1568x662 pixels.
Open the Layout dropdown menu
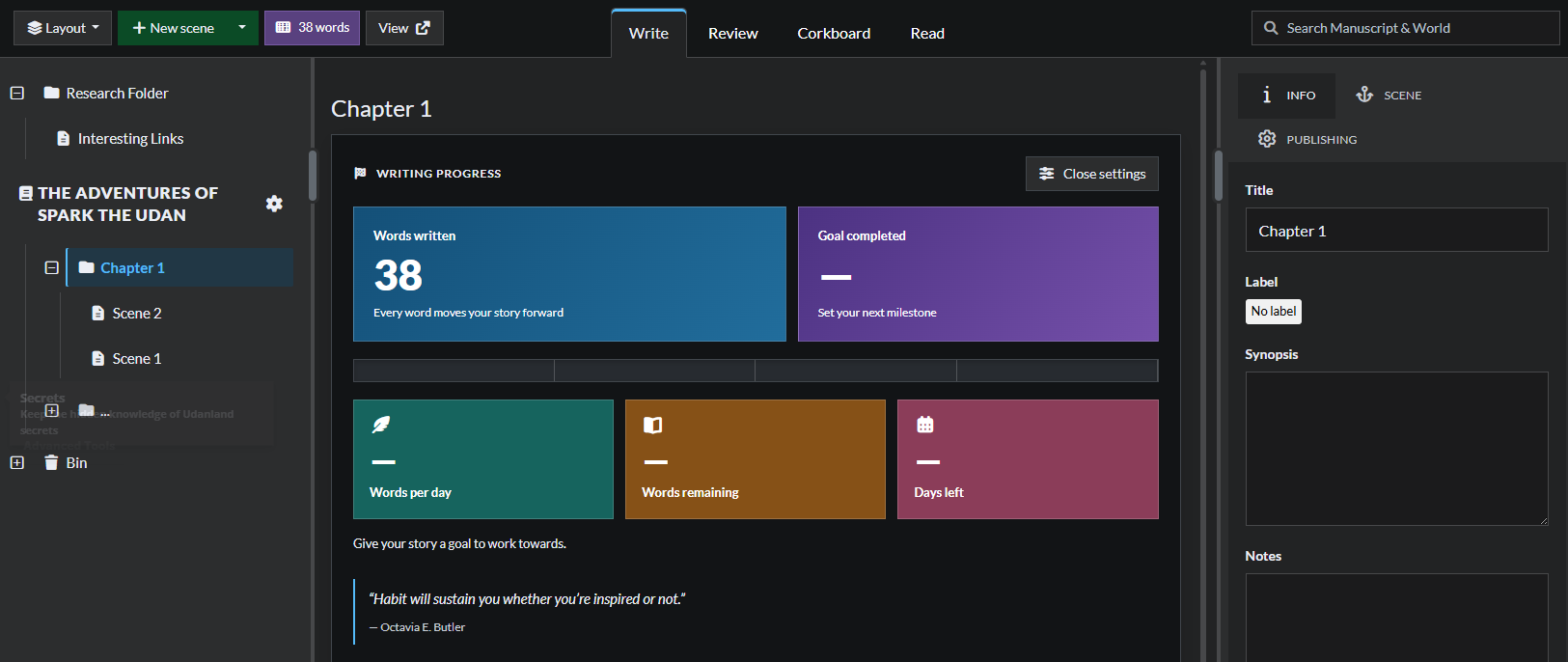pos(63,28)
